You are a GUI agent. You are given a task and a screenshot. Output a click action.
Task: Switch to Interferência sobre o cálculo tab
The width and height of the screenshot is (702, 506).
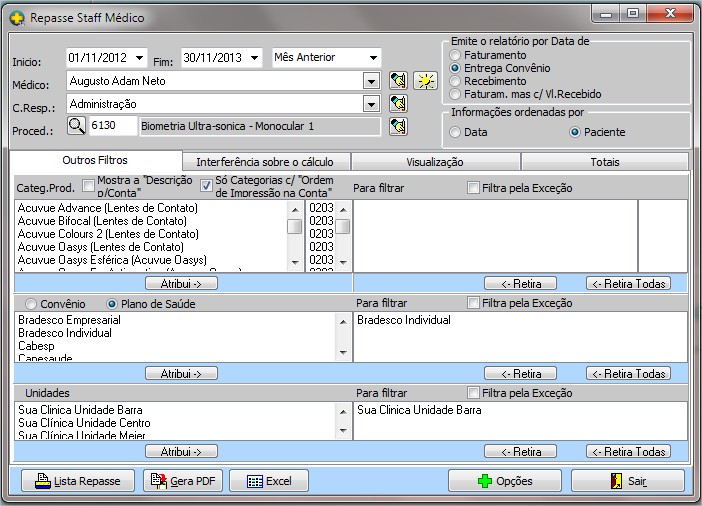click(266, 161)
